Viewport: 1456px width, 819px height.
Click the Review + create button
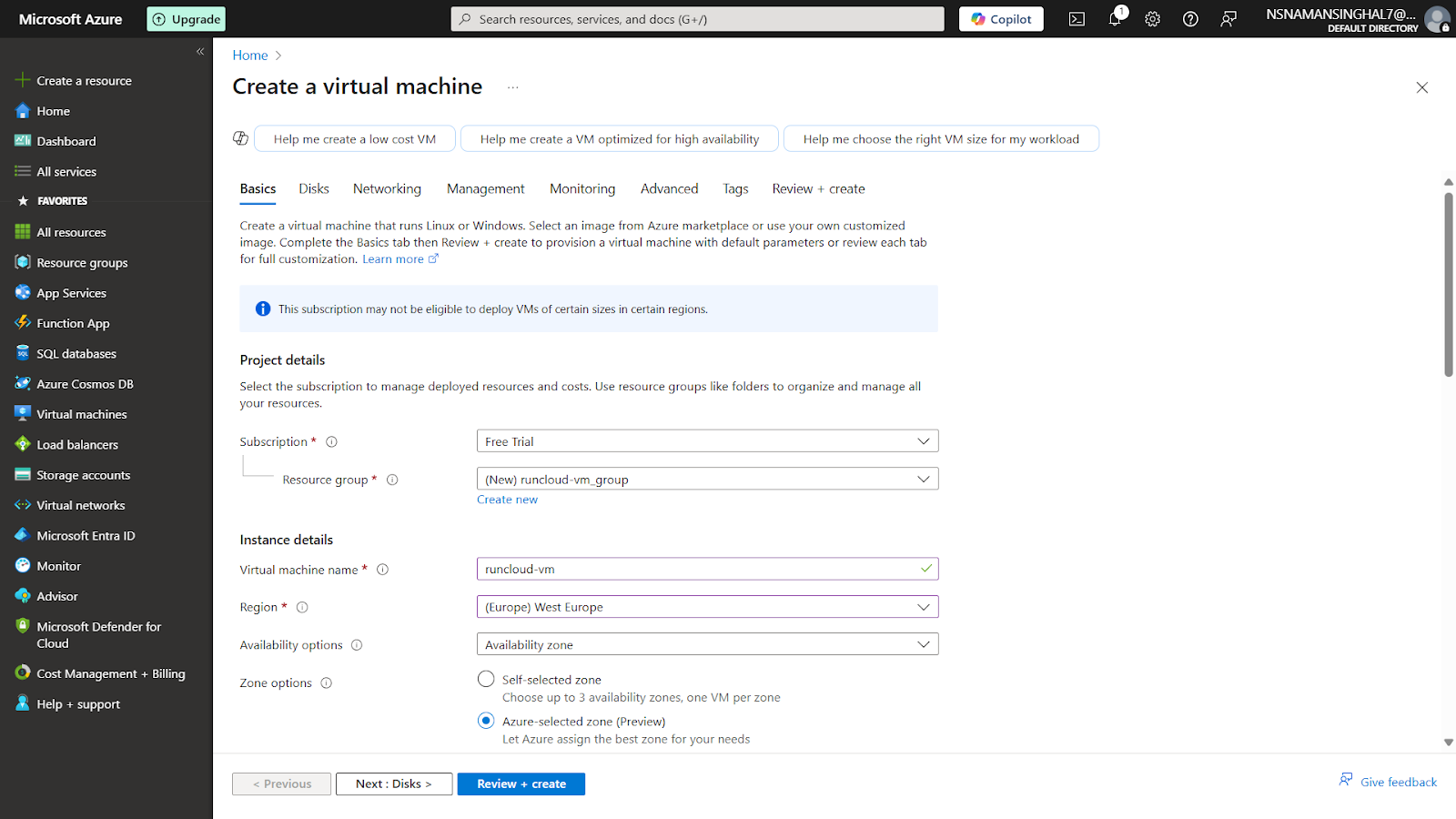(521, 784)
